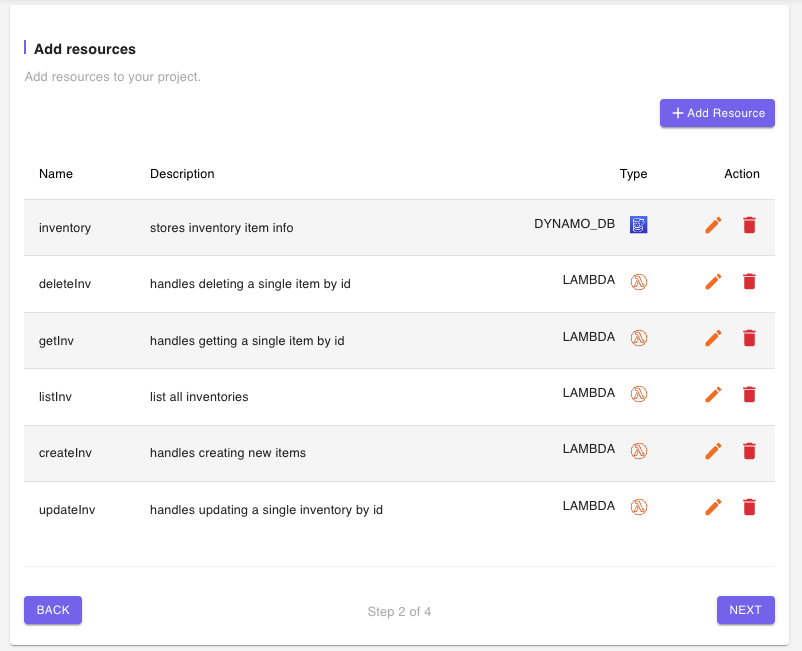Select the 'deleteInv' name cell
The image size is (802, 651).
click(65, 284)
